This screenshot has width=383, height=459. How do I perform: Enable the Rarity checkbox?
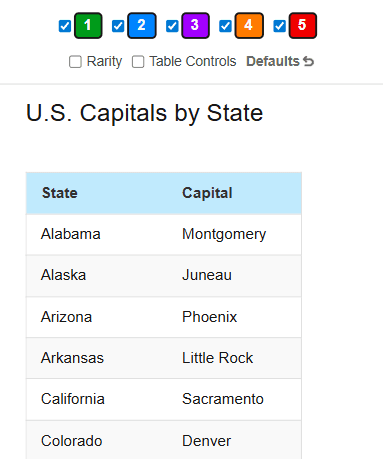(x=75, y=62)
